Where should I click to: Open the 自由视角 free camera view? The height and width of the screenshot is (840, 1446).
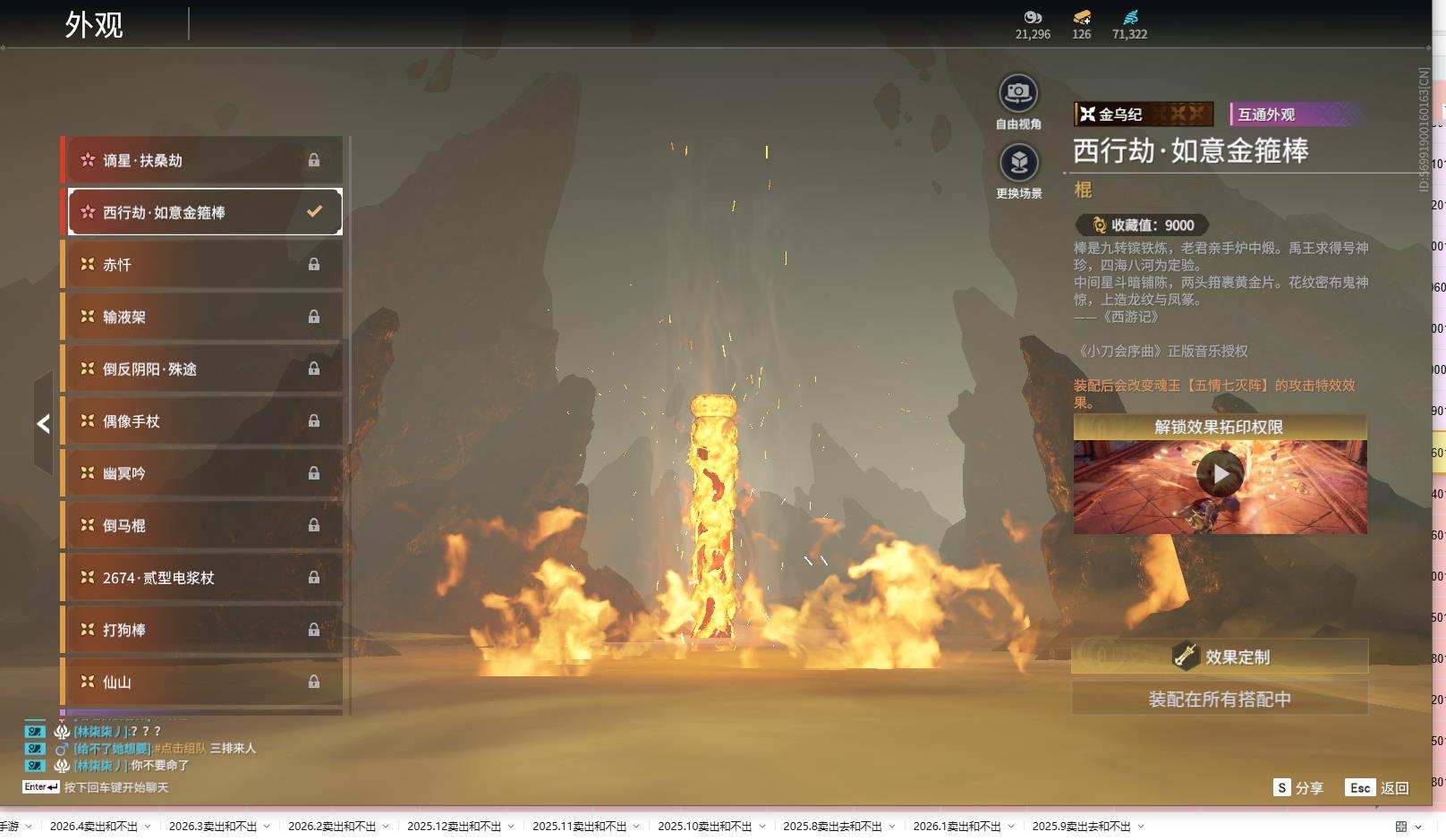pos(1018,93)
